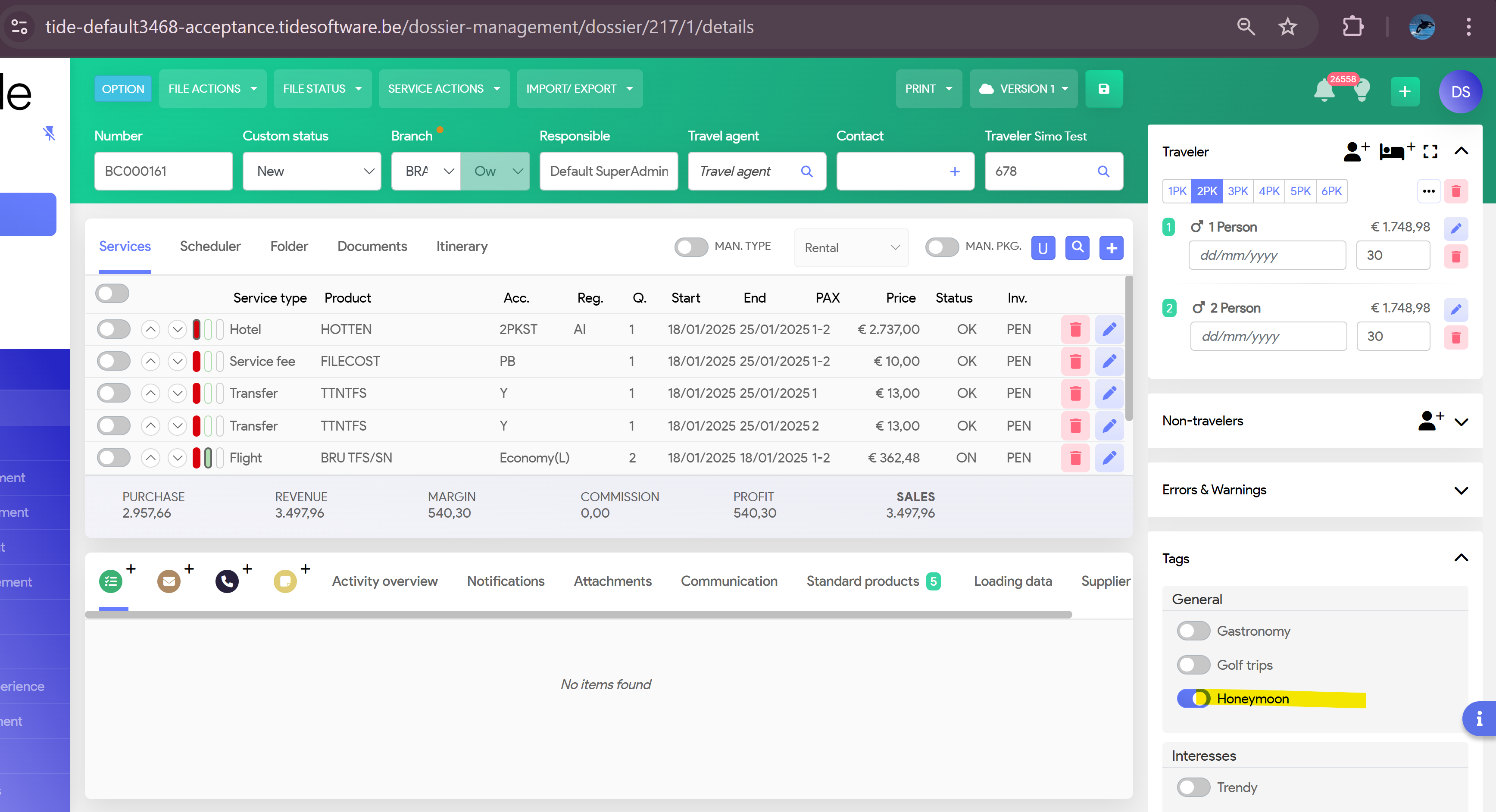Open the notifications bell icon

click(1324, 91)
